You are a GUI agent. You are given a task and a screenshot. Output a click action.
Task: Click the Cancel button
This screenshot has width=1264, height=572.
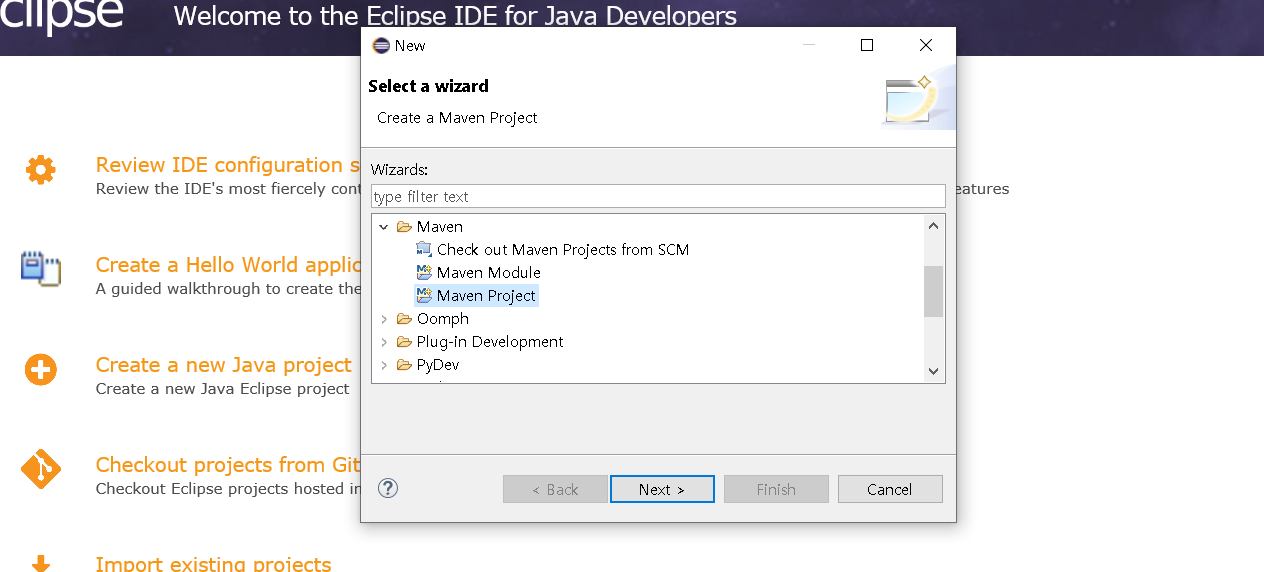pyautogui.click(x=890, y=489)
